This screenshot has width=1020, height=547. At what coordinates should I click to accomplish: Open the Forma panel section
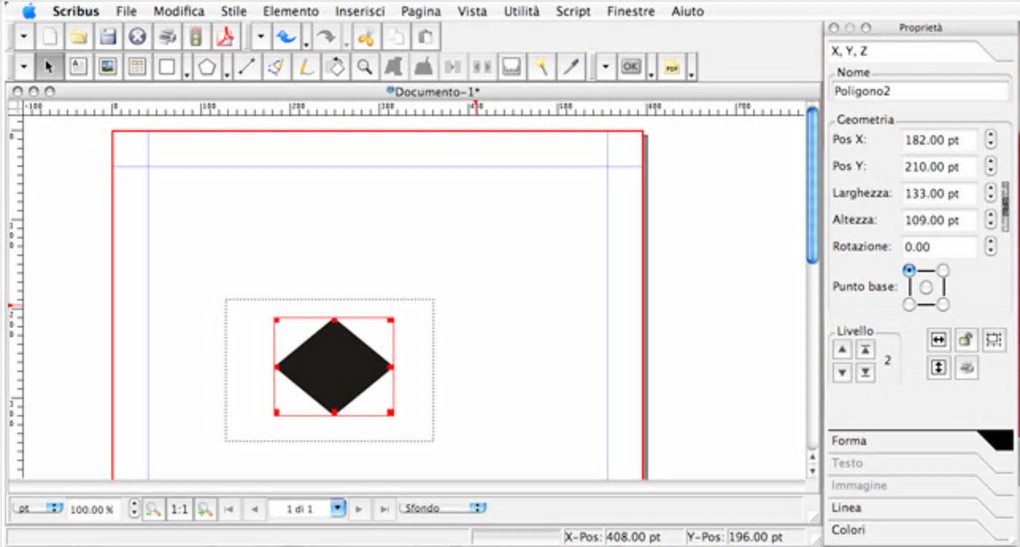[x=850, y=441]
